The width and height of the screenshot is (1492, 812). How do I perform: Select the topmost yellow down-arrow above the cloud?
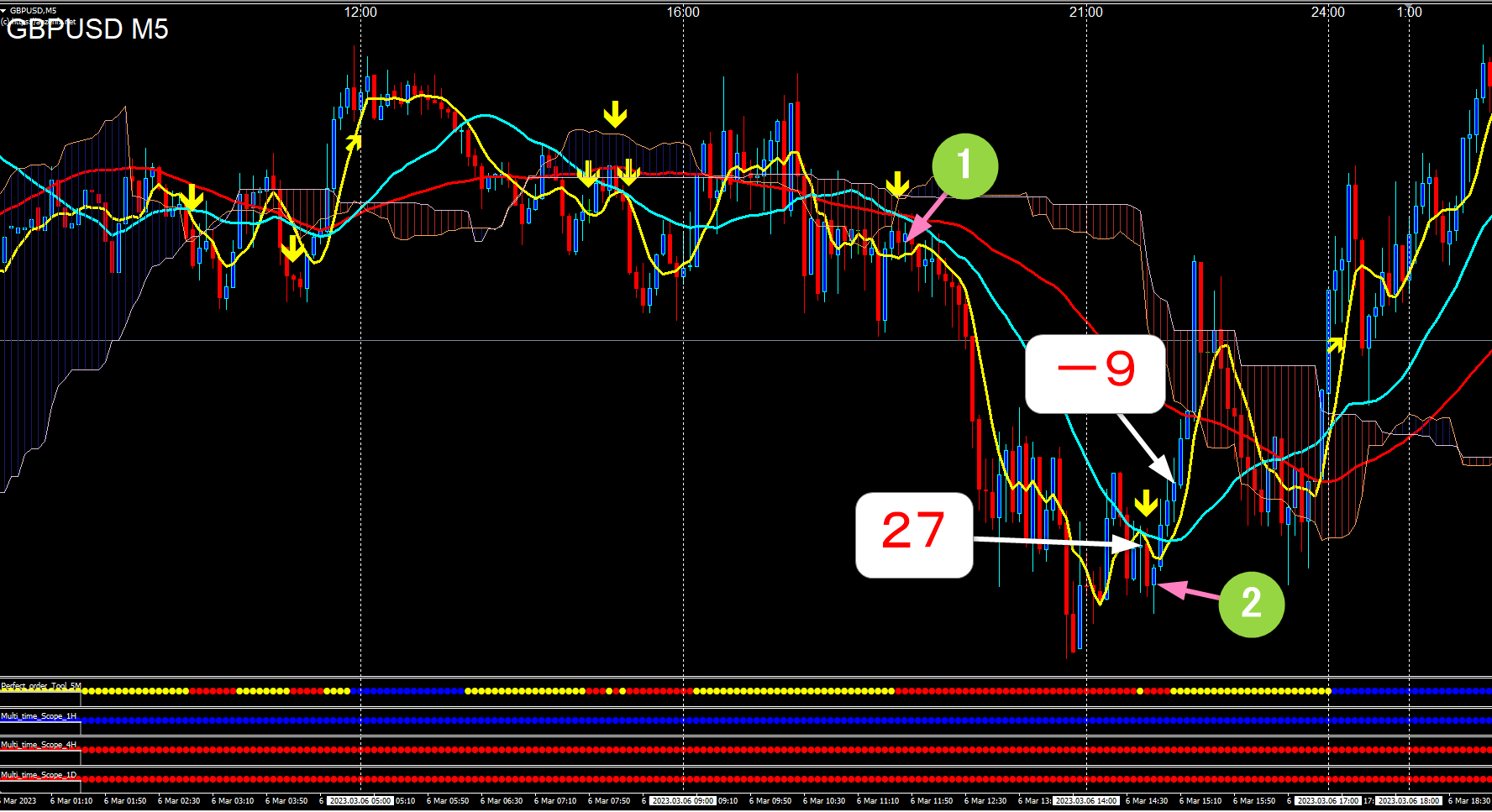point(615,115)
